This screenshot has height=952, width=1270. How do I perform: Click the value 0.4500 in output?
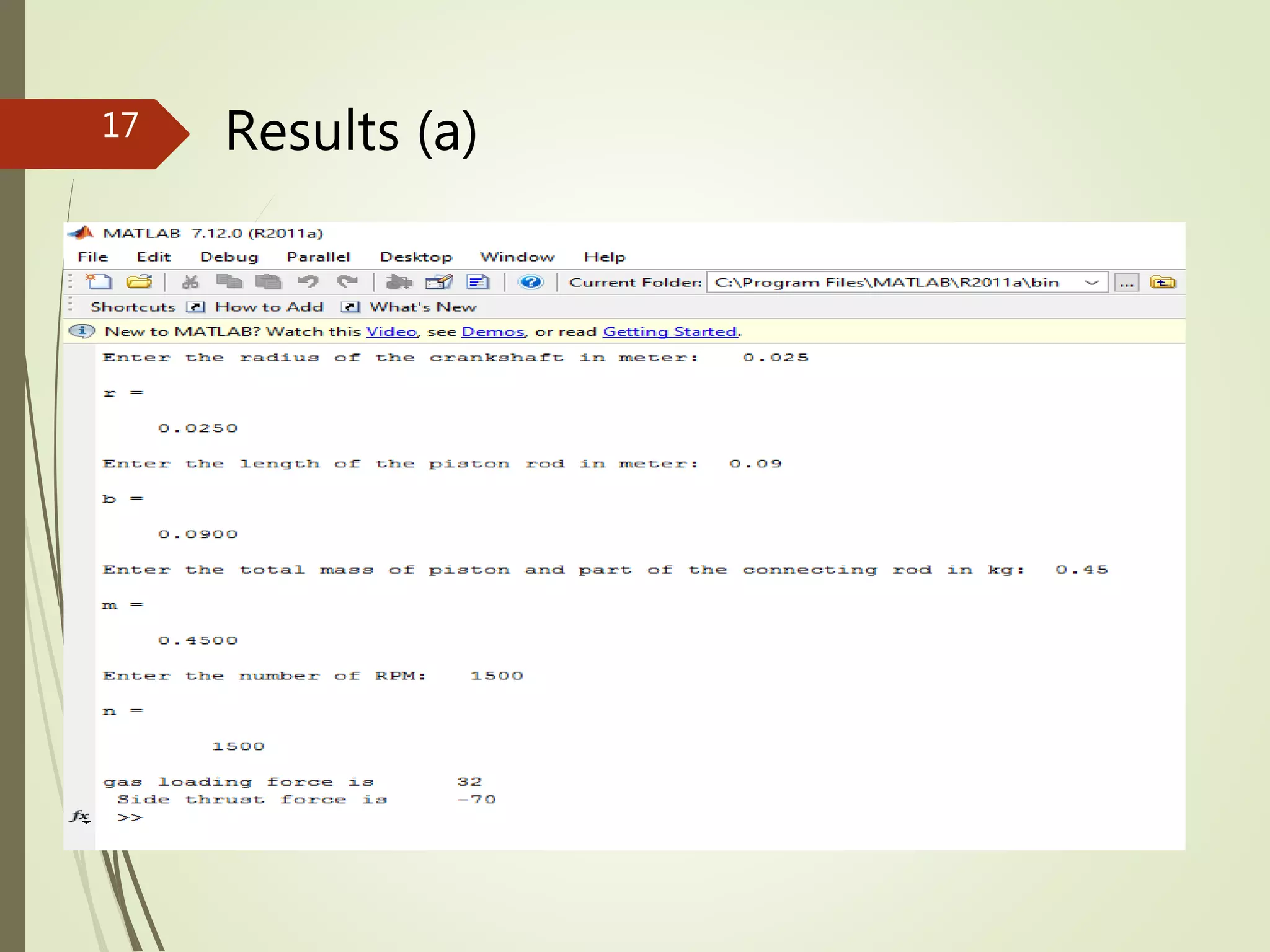click(x=198, y=640)
